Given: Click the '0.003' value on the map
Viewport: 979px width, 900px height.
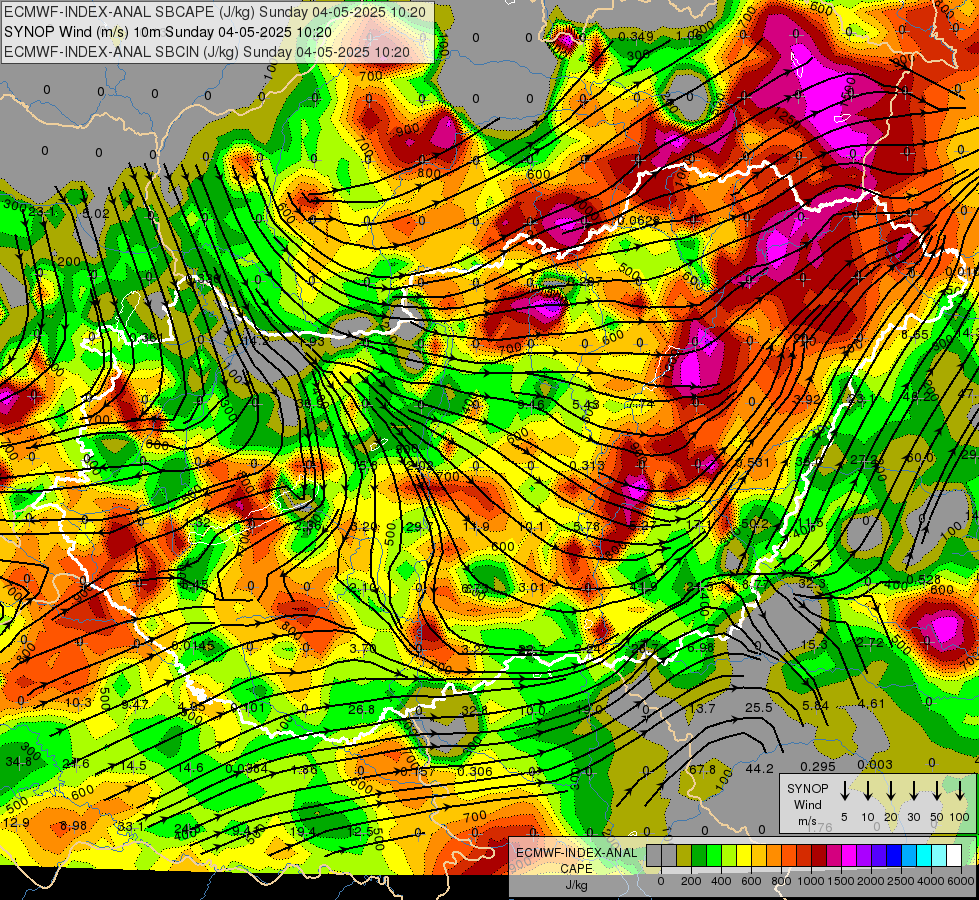Looking at the screenshot, I should point(874,764).
